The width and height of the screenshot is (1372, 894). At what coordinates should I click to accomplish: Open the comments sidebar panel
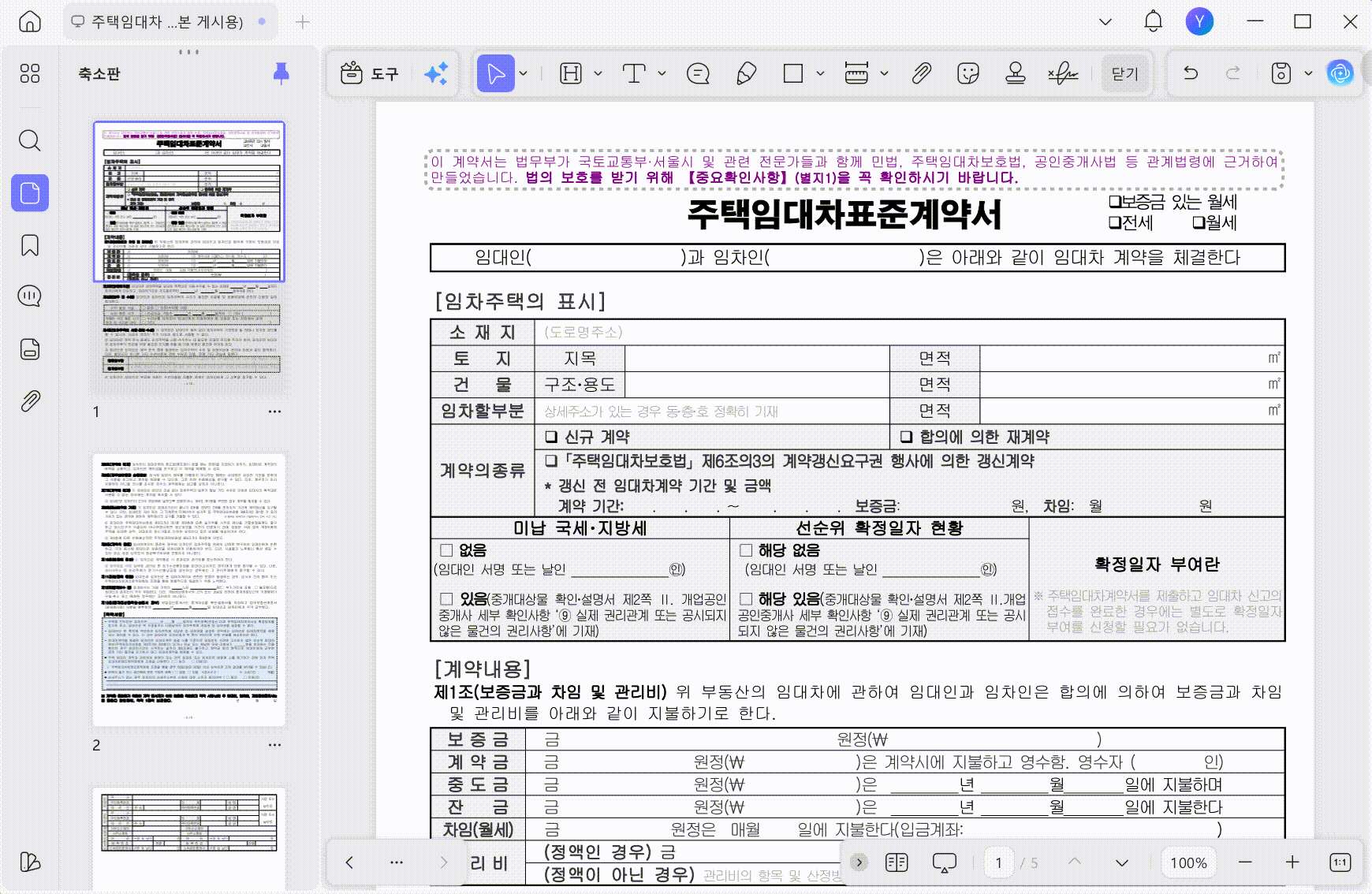pos(30,296)
